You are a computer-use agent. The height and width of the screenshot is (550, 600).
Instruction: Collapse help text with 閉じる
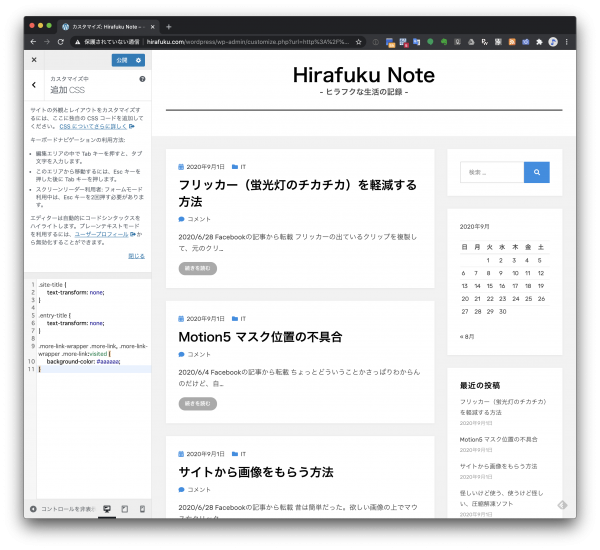(x=136, y=255)
